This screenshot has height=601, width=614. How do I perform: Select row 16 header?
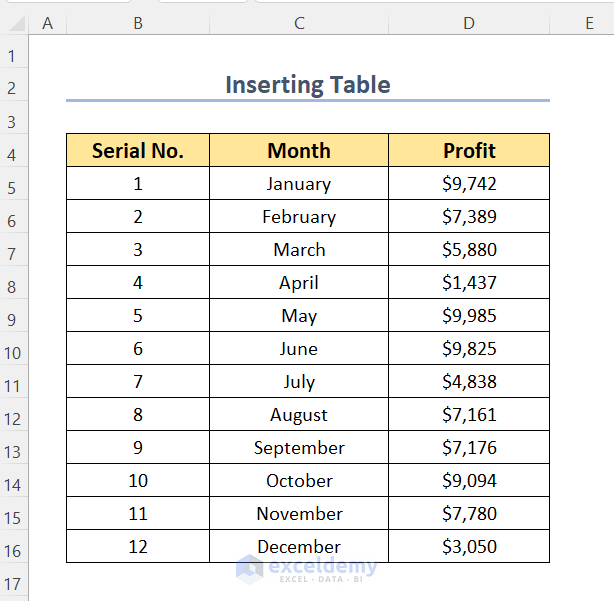pos(13,550)
